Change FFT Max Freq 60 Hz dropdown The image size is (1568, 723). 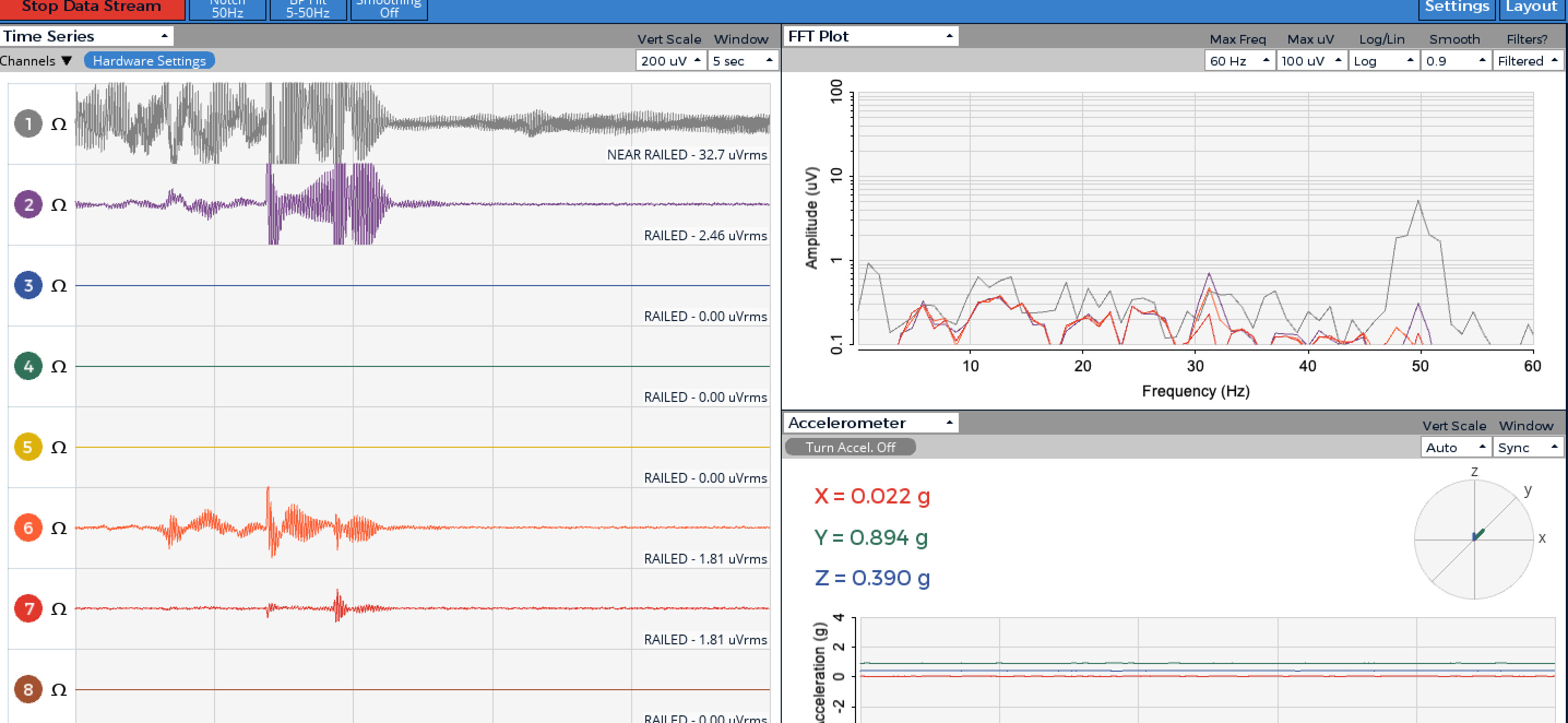click(1240, 61)
